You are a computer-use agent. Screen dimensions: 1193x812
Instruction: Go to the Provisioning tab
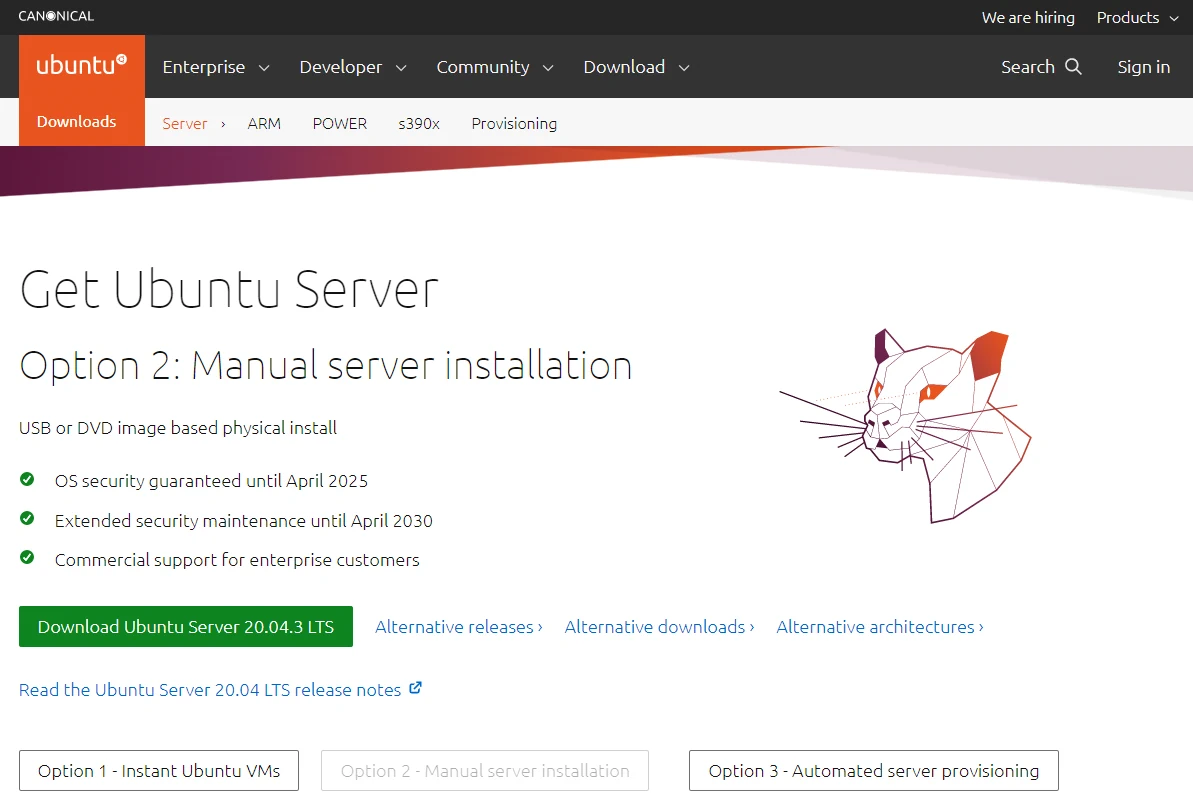[x=514, y=124]
